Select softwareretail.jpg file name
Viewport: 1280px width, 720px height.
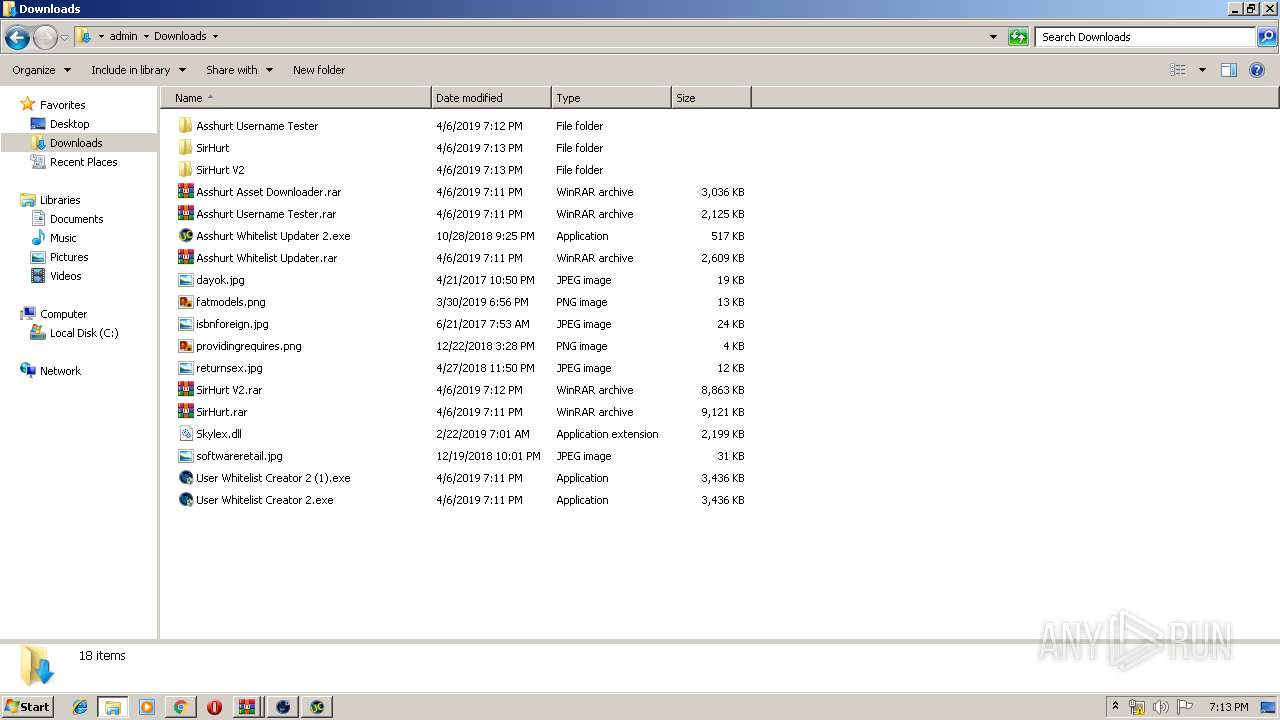click(x=239, y=456)
